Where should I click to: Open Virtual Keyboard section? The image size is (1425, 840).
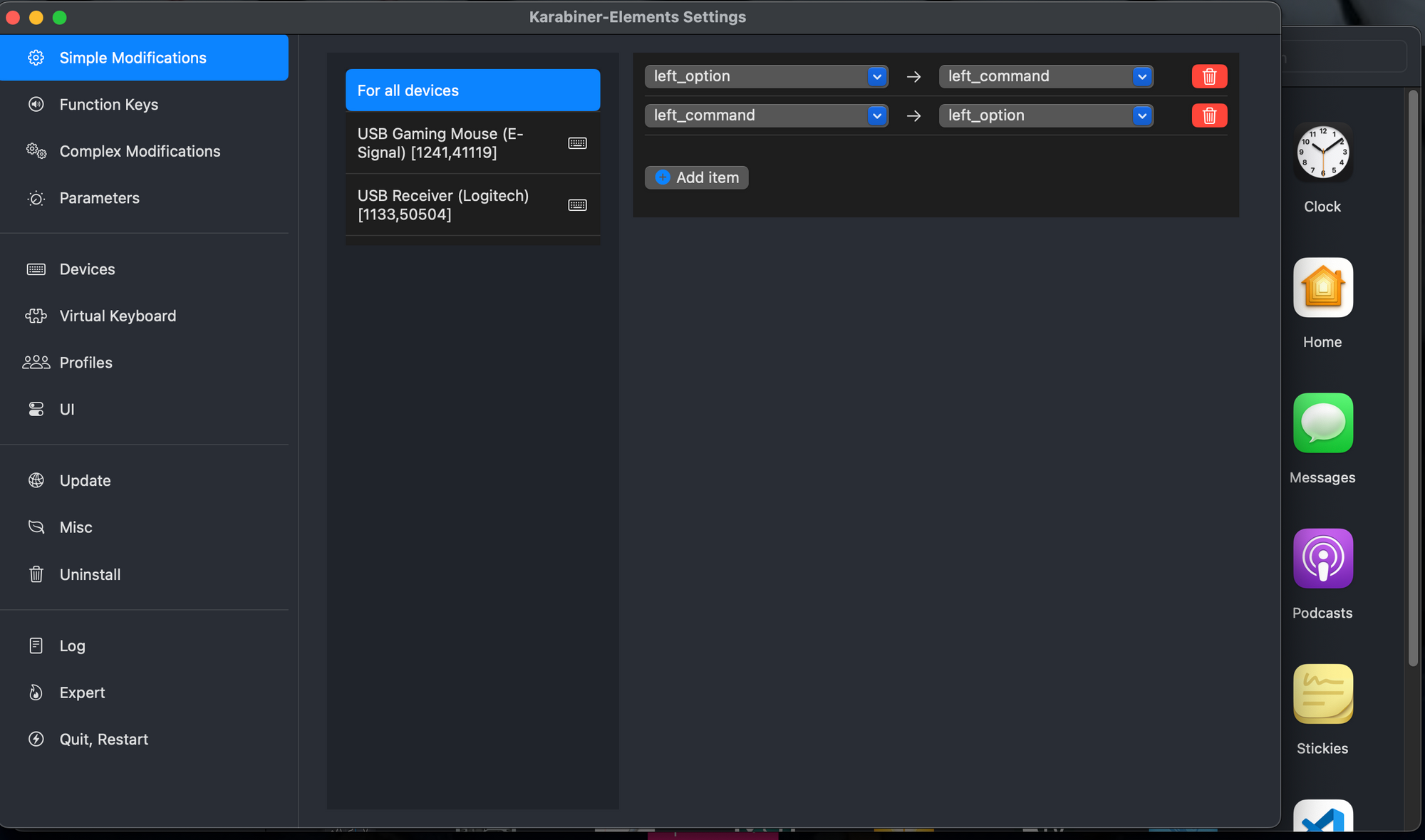(144, 316)
